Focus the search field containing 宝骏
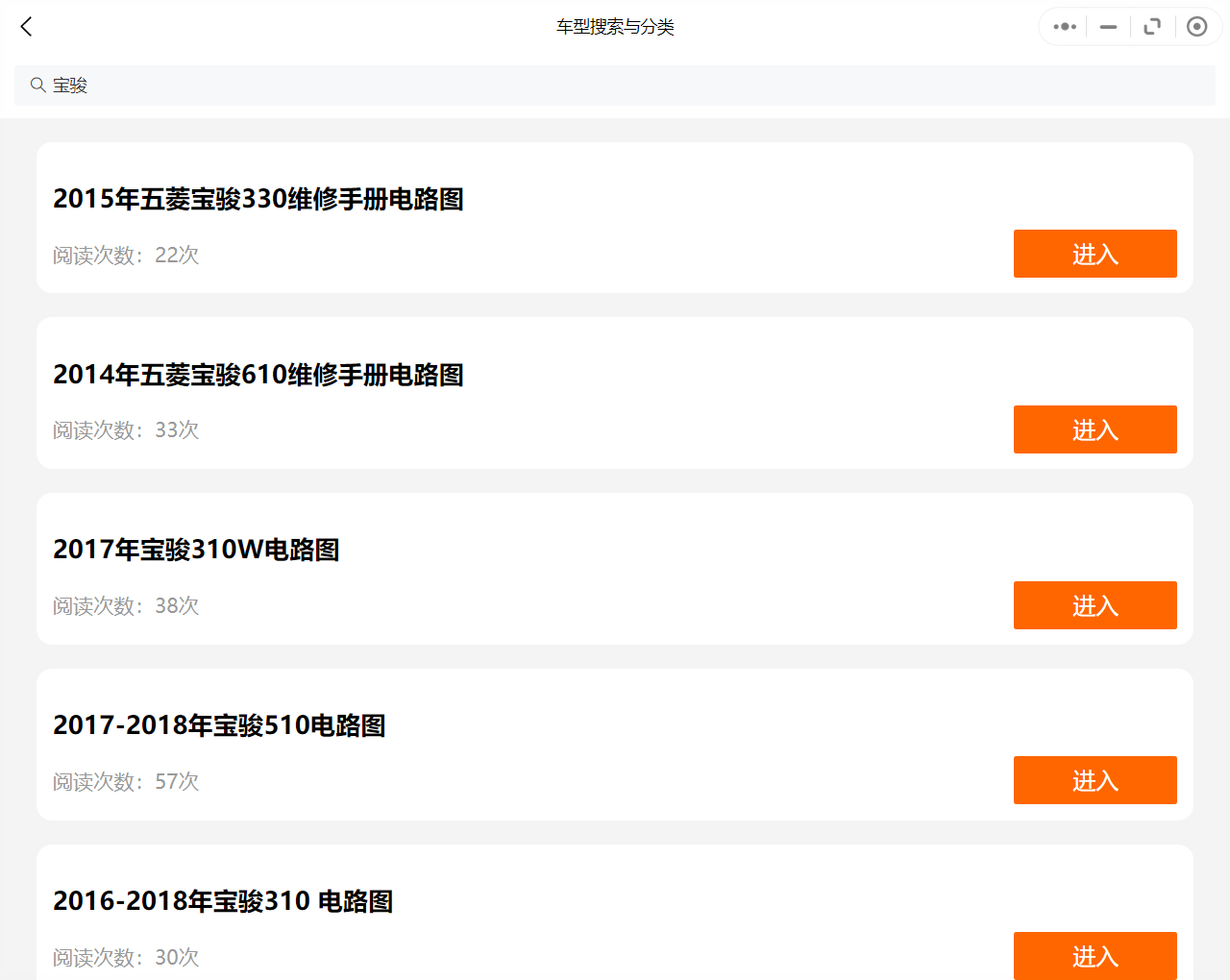Image resolution: width=1230 pixels, height=980 pixels. tap(615, 86)
